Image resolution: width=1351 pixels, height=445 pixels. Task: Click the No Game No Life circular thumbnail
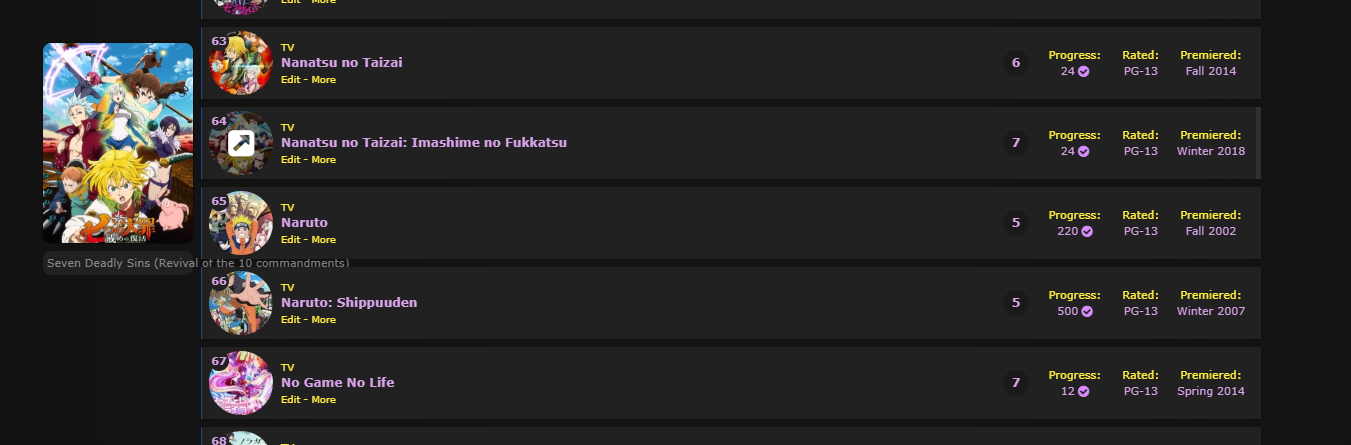[241, 383]
